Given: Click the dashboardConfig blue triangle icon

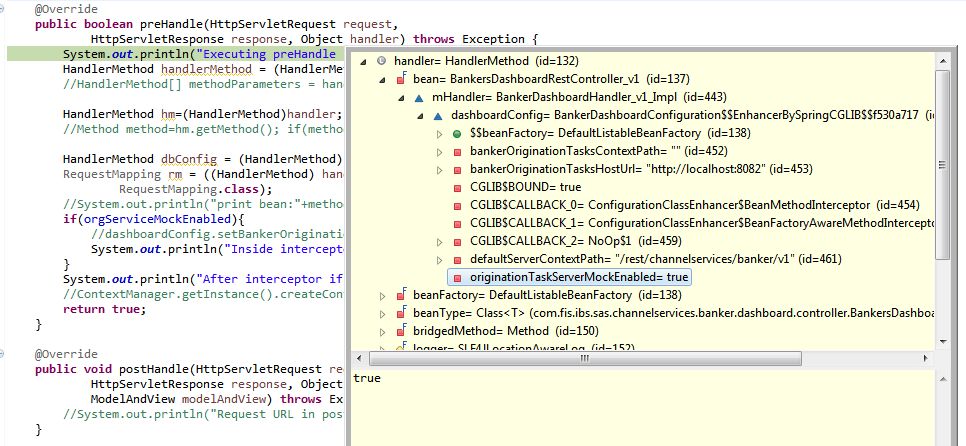Looking at the screenshot, I should point(438,115).
